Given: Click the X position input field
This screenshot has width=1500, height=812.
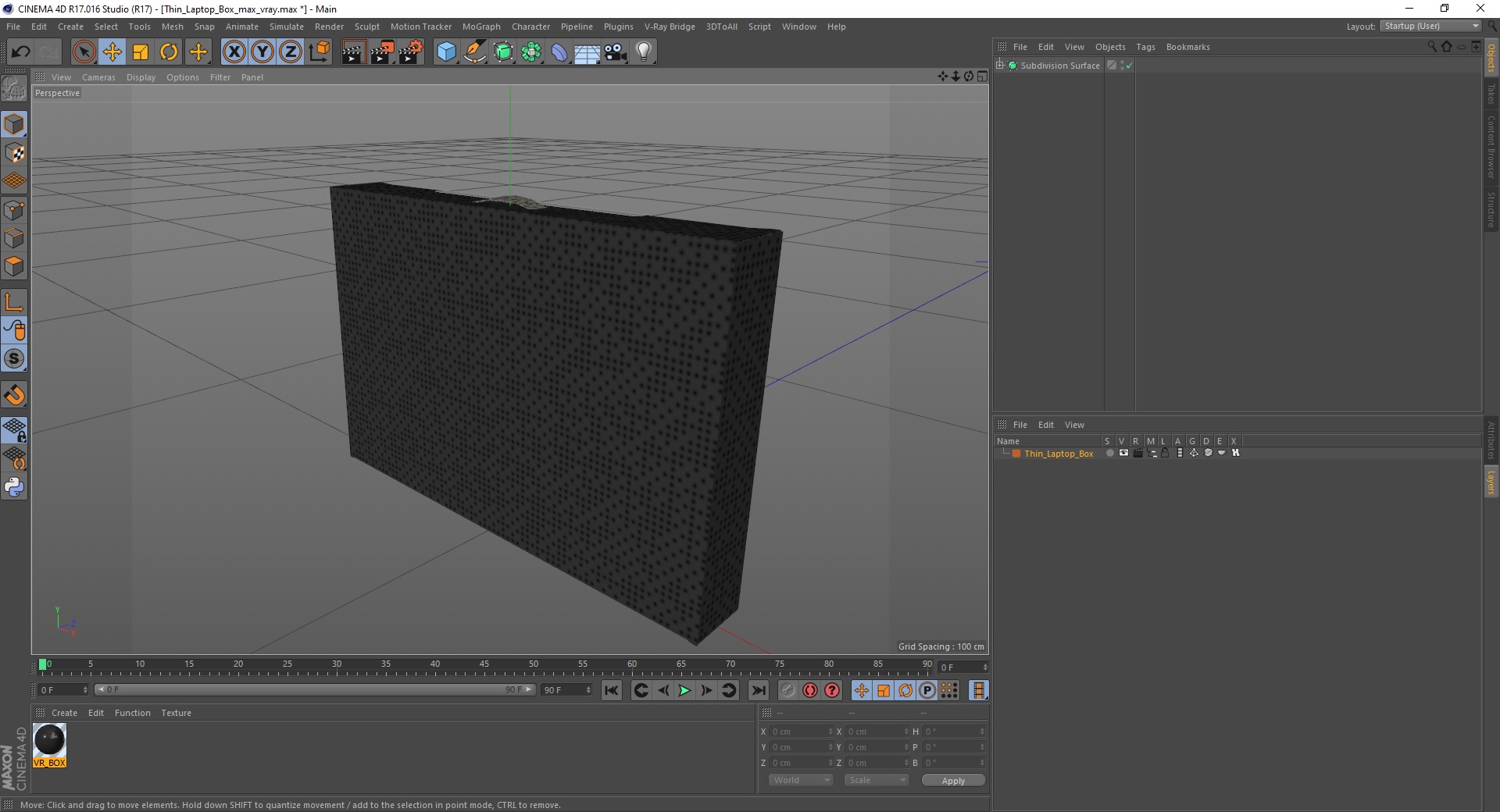Looking at the screenshot, I should point(802,732).
